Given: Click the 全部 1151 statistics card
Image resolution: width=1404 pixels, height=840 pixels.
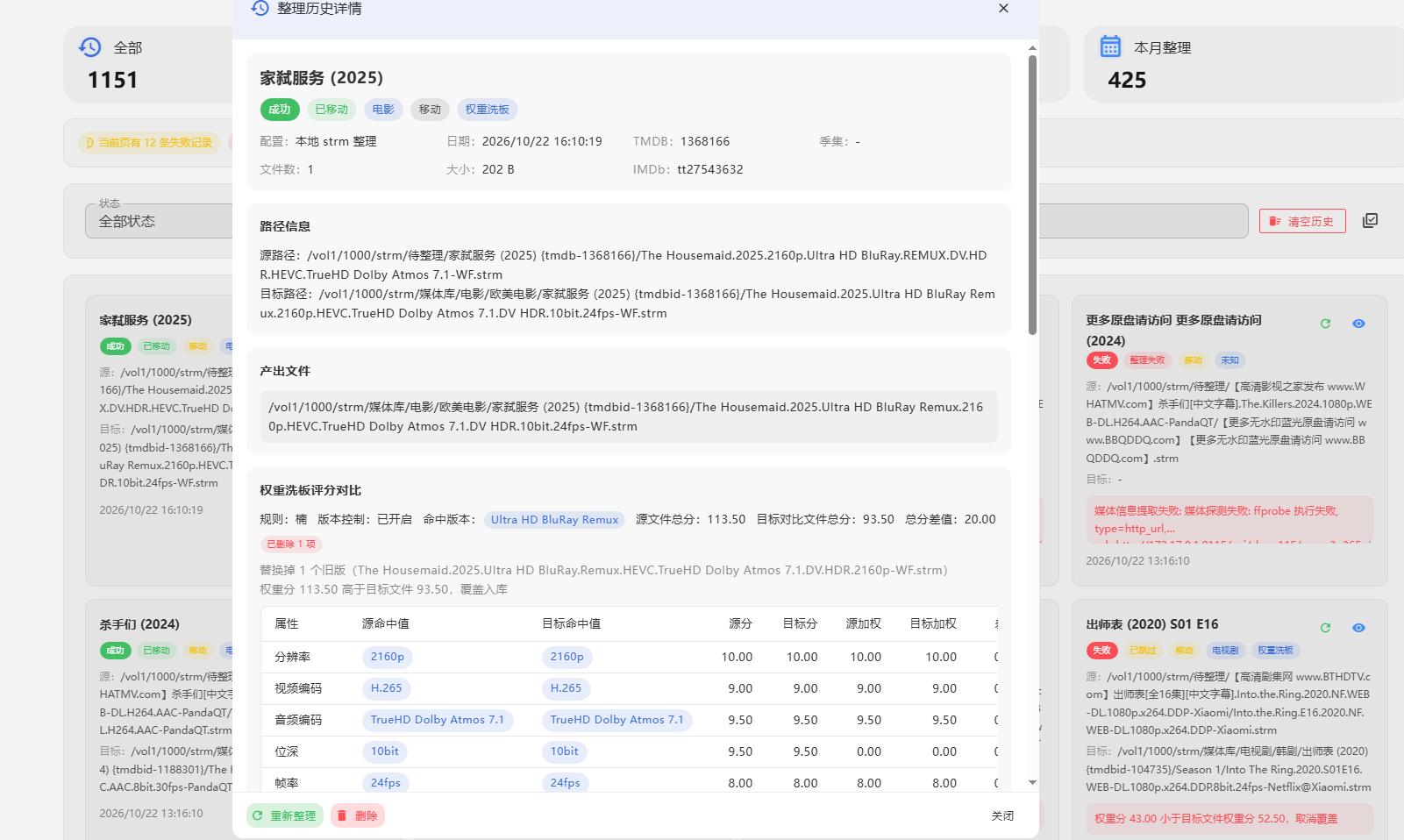Looking at the screenshot, I should point(149,64).
